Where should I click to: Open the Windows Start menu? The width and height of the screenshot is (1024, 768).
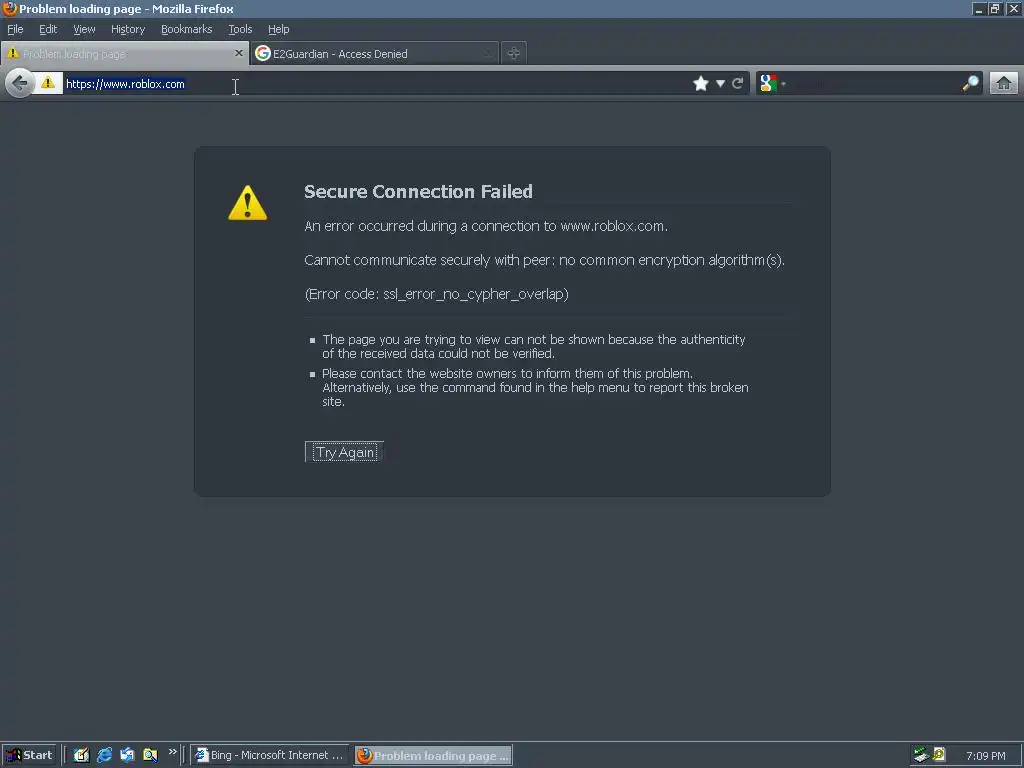tap(29, 755)
